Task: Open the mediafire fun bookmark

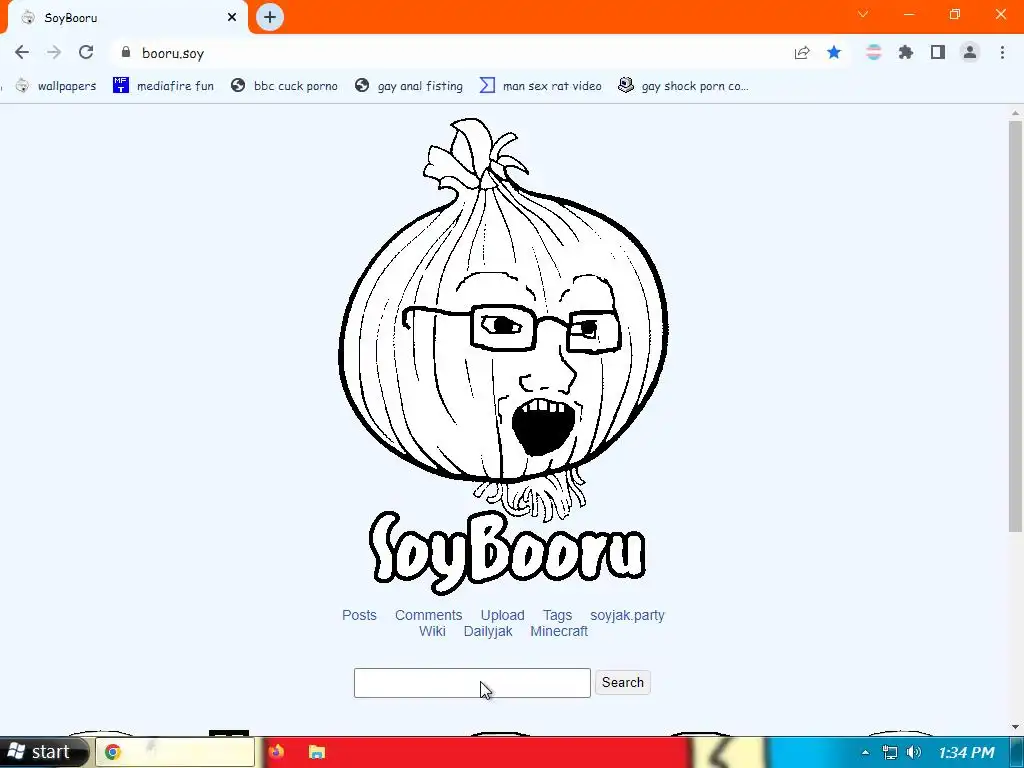Action: click(163, 86)
